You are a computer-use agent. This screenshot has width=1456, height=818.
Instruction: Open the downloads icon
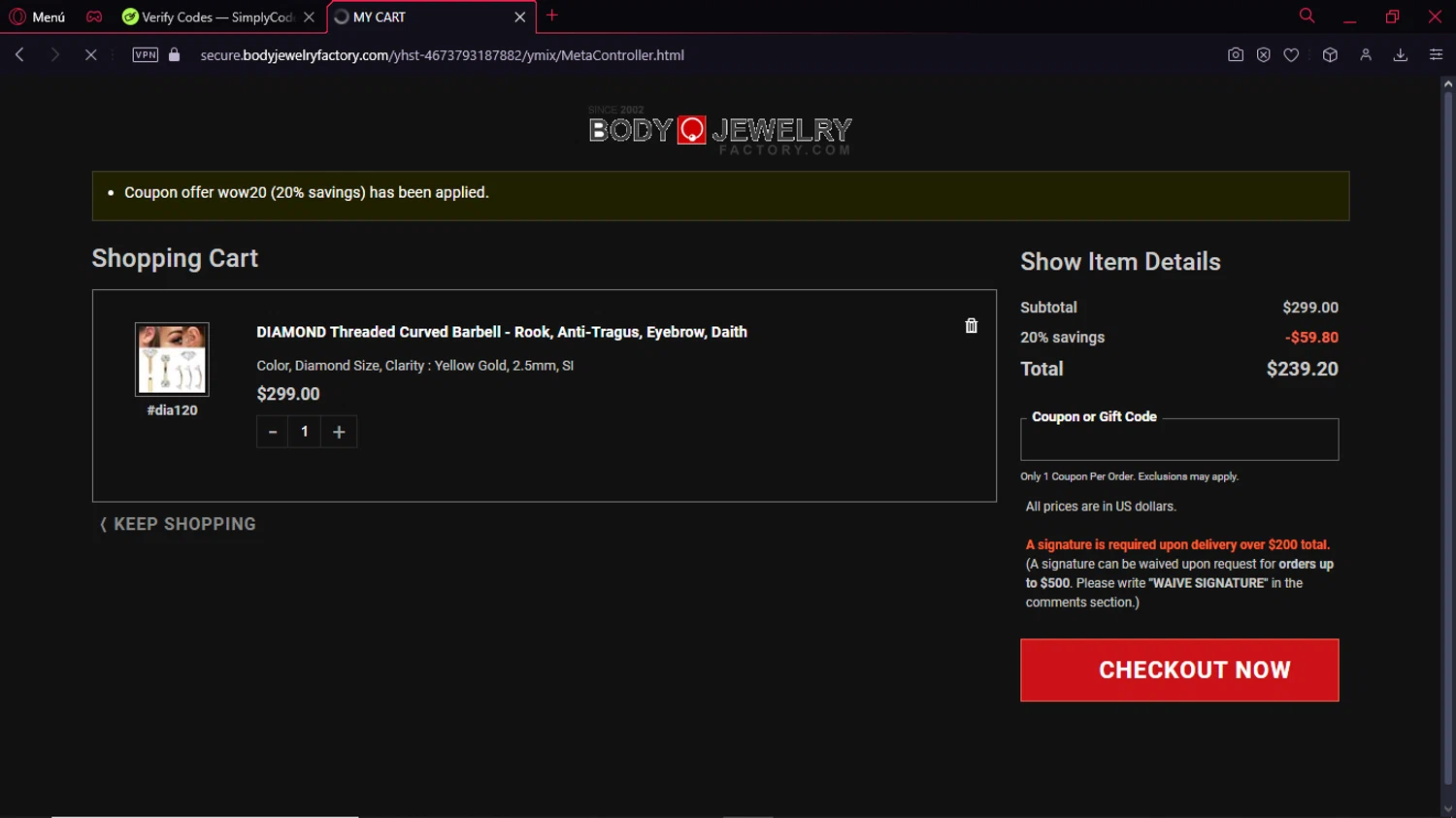pos(1400,55)
